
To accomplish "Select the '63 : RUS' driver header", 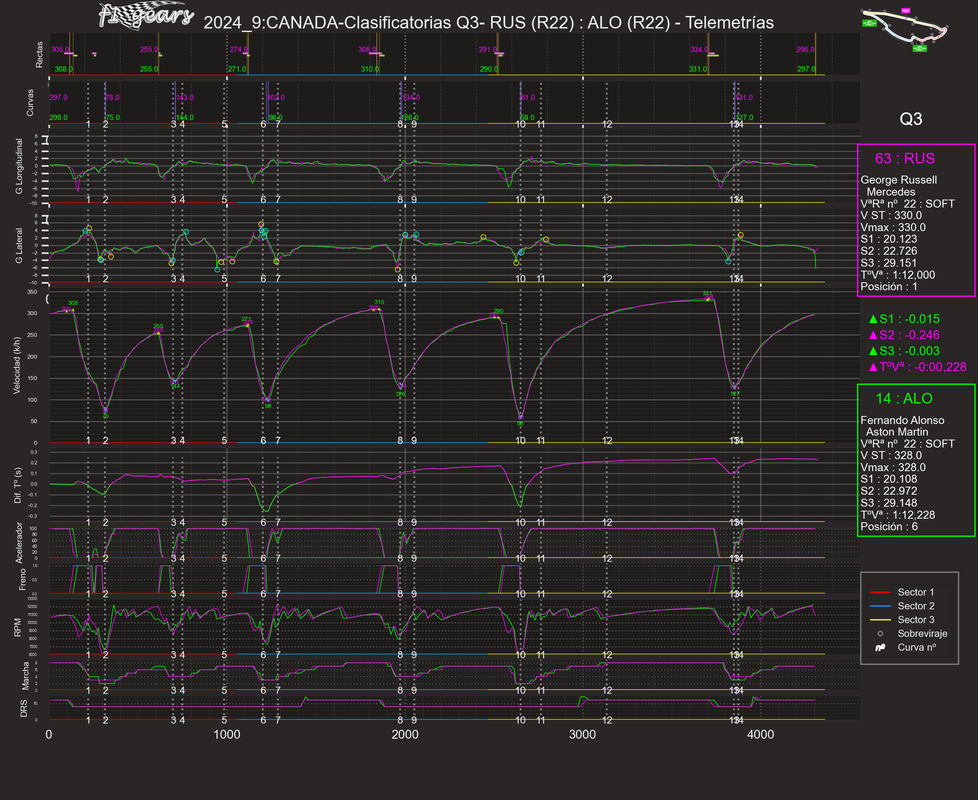I will click(904, 158).
